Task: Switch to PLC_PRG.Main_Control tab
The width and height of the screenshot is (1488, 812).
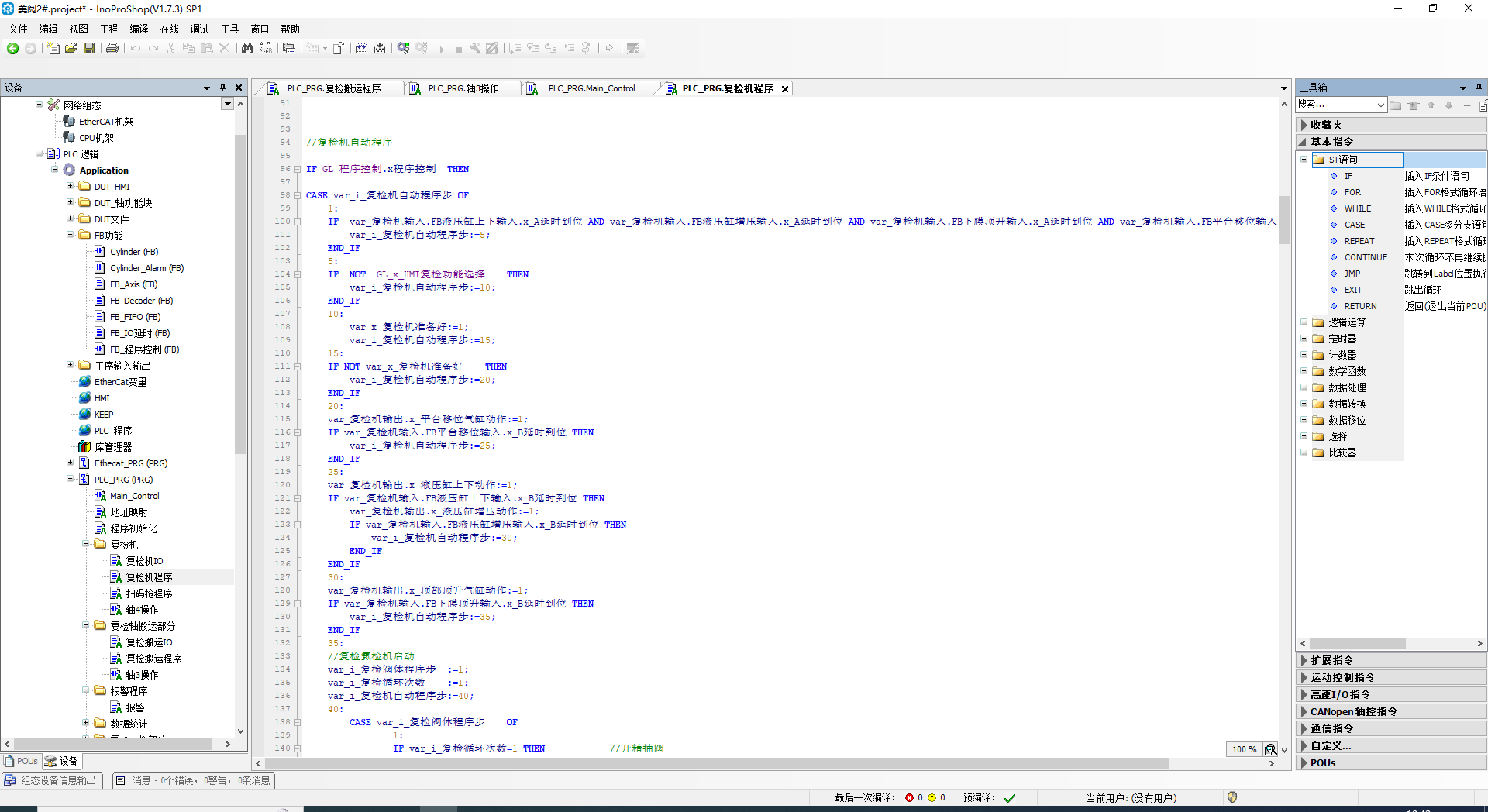Action: [x=591, y=88]
